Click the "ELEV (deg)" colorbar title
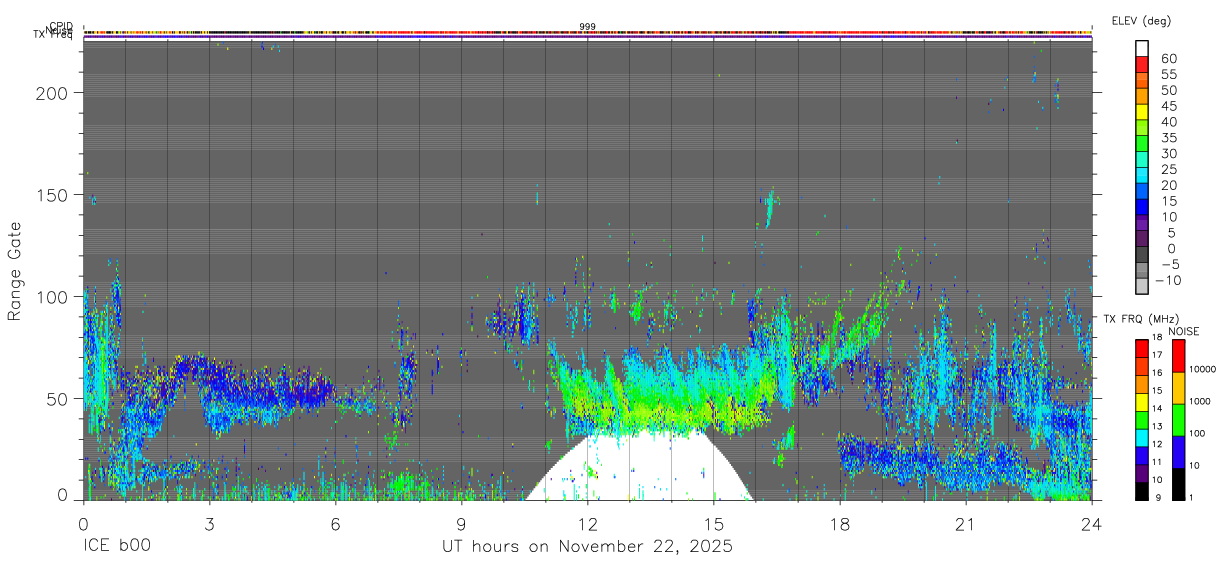The height and width of the screenshot is (567, 1228). coord(1142,20)
